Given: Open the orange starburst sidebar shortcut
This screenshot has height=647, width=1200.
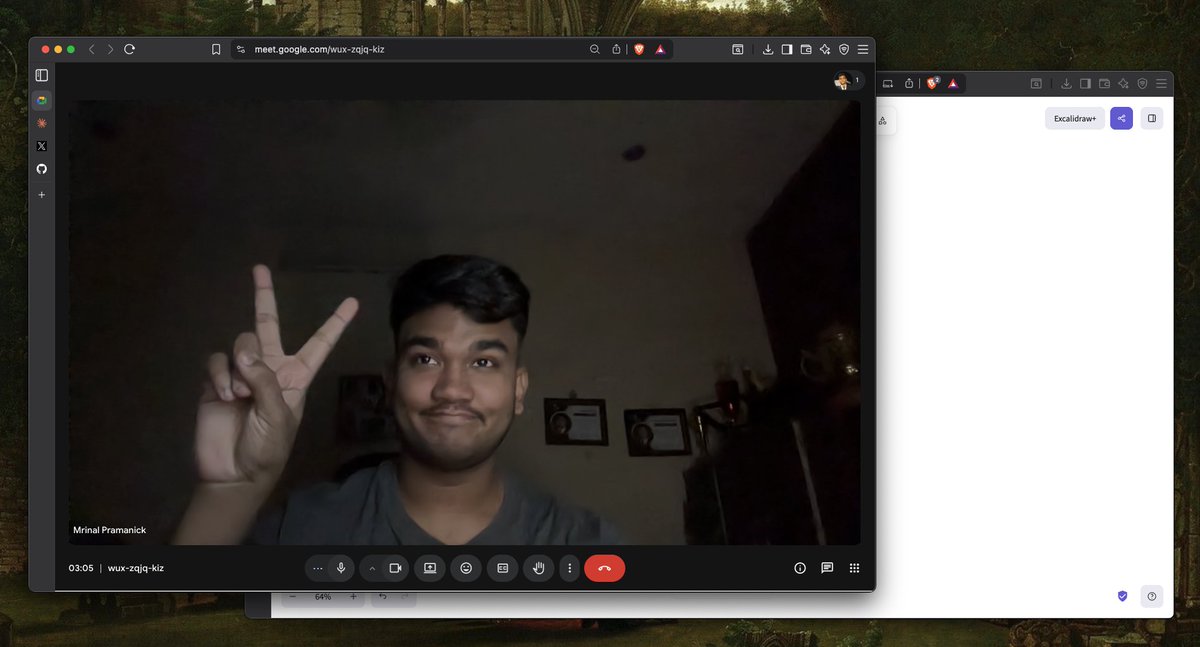Looking at the screenshot, I should coord(42,123).
